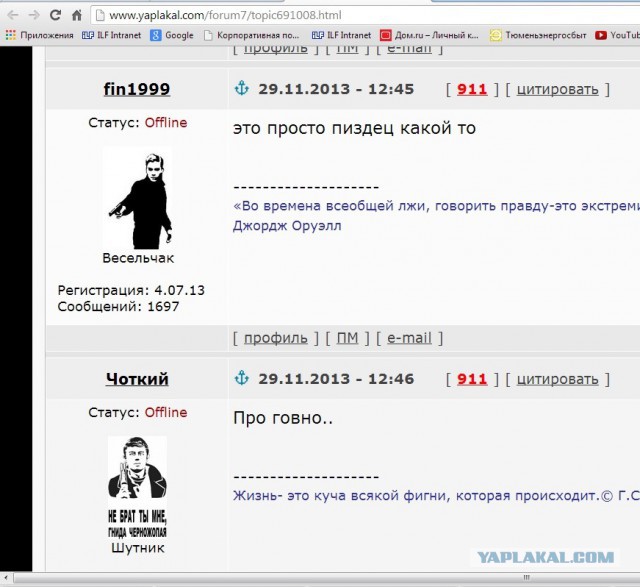Open the Приложения apps bookmark
The height and width of the screenshot is (587, 640).
[40, 35]
